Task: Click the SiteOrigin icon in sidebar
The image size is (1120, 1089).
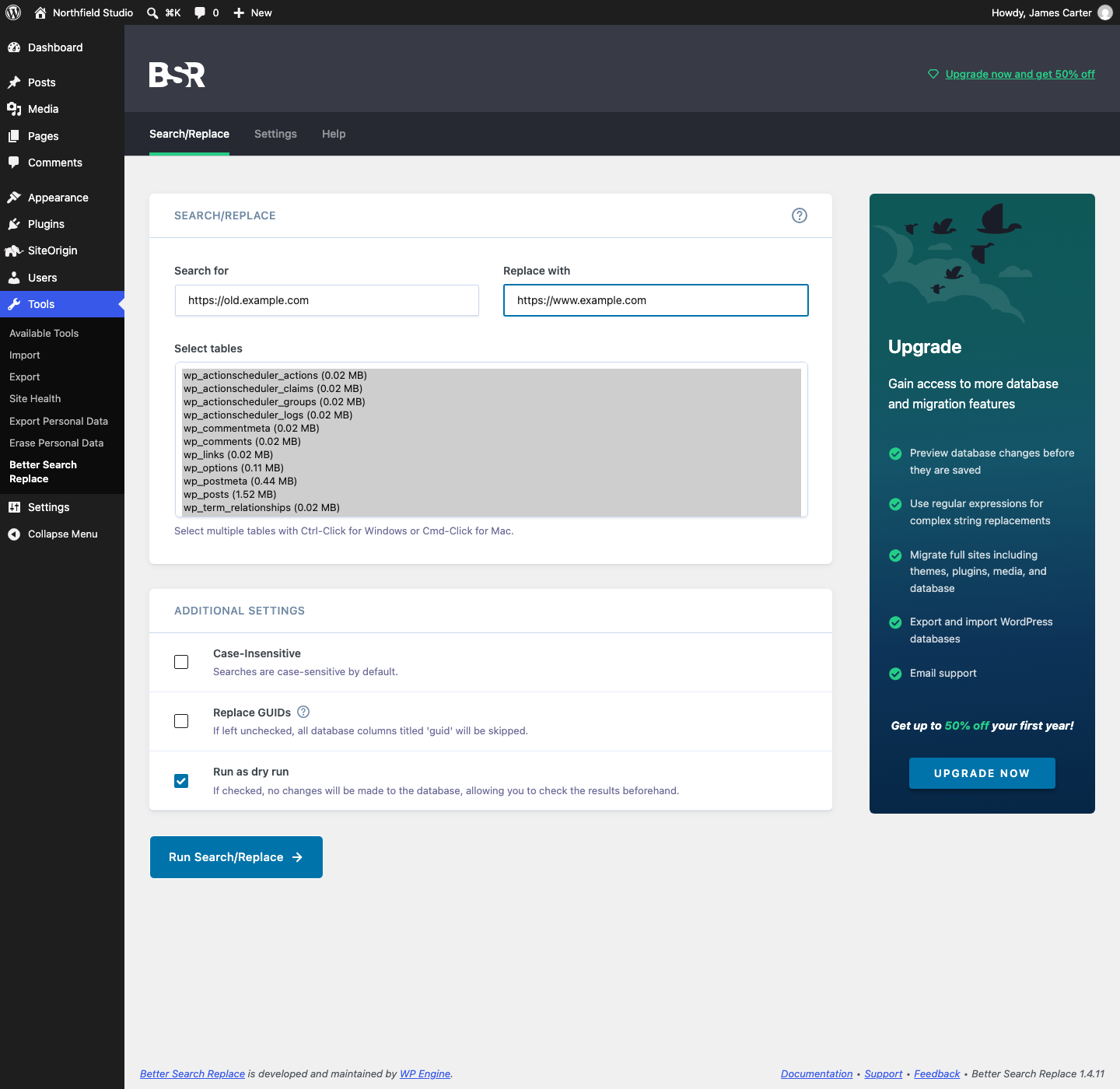Action: 14,250
